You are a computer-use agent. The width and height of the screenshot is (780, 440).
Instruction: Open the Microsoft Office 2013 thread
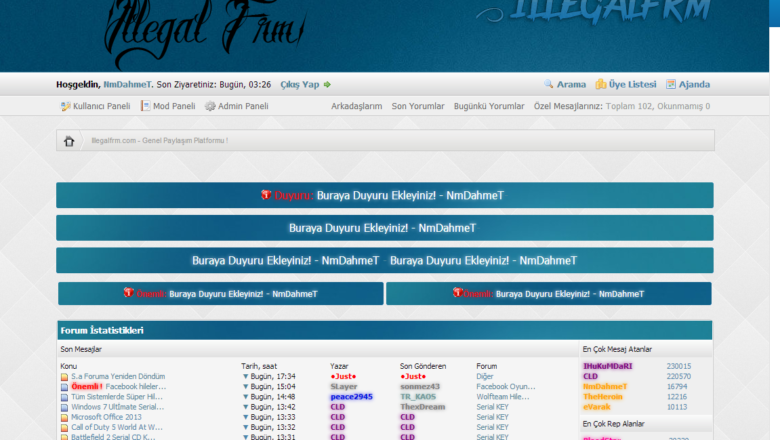pos(106,417)
